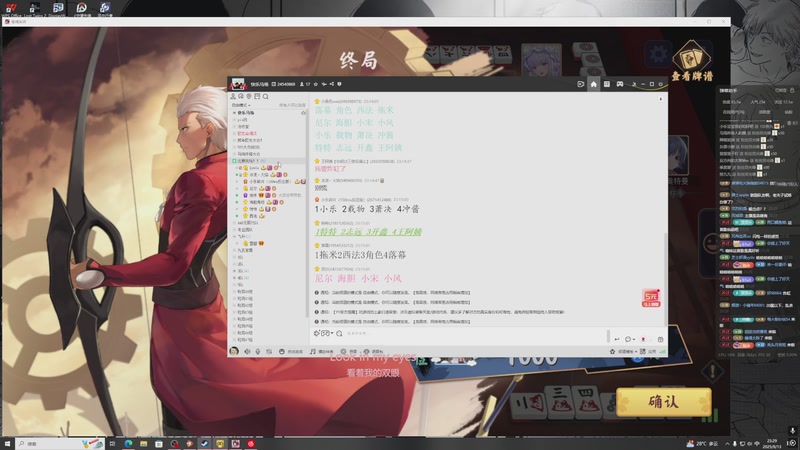Viewport: 800px width, 450px height.
Task: Favorite the channel with the star icon
Action: 316,84
